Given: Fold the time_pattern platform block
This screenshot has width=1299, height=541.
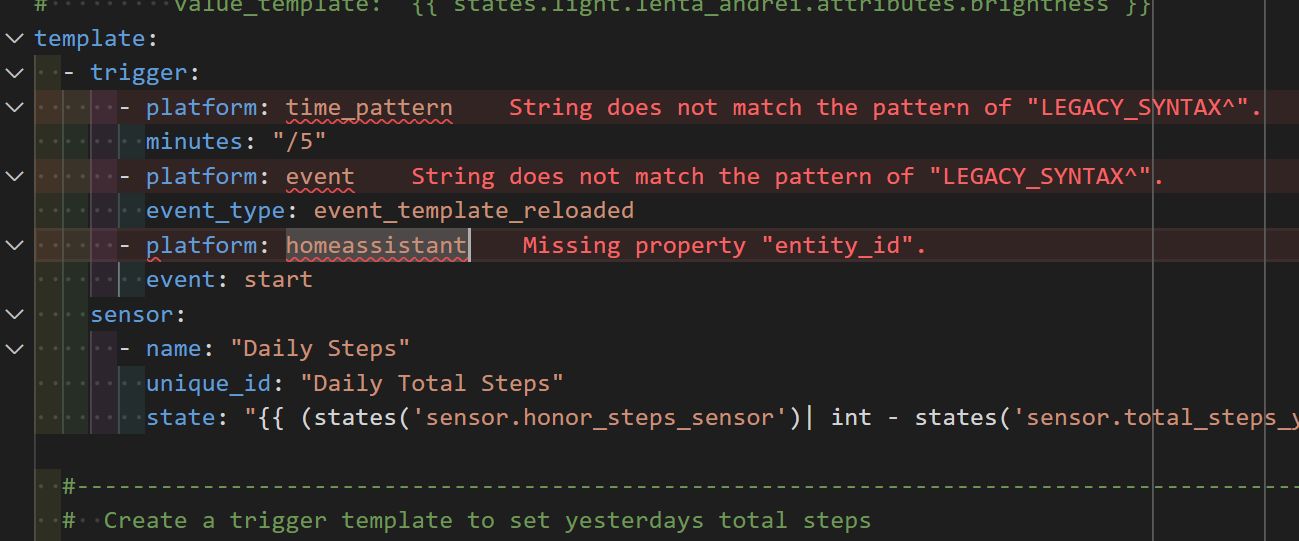Looking at the screenshot, I should [x=13, y=107].
